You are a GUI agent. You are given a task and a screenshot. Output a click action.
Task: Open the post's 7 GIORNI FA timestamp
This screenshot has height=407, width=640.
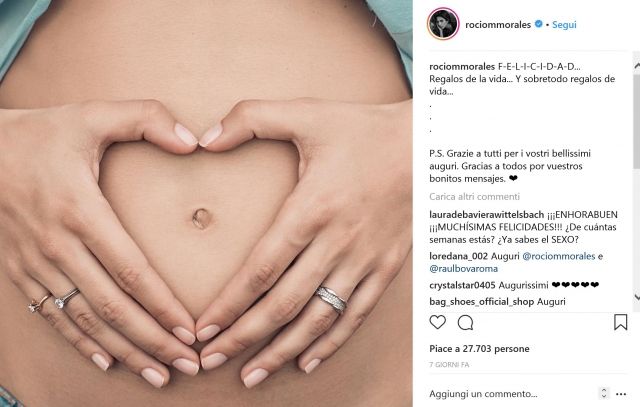pyautogui.click(x=449, y=365)
